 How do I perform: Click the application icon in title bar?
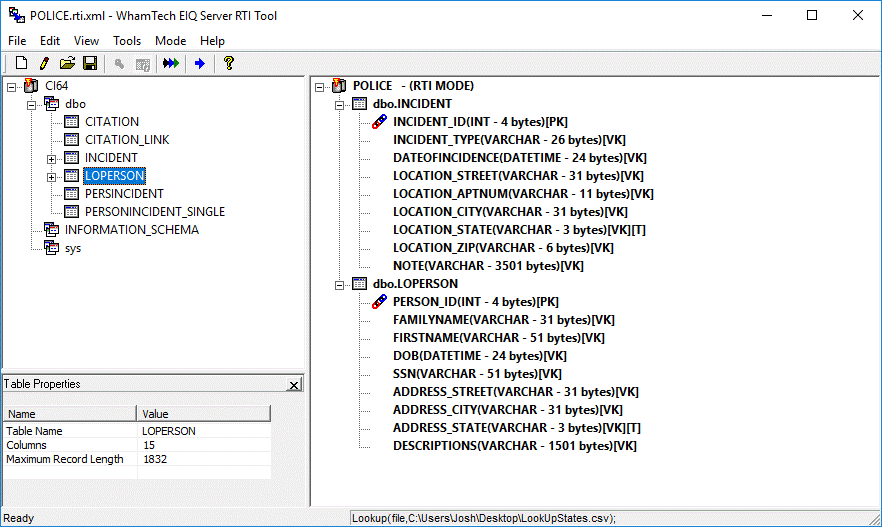[17, 15]
